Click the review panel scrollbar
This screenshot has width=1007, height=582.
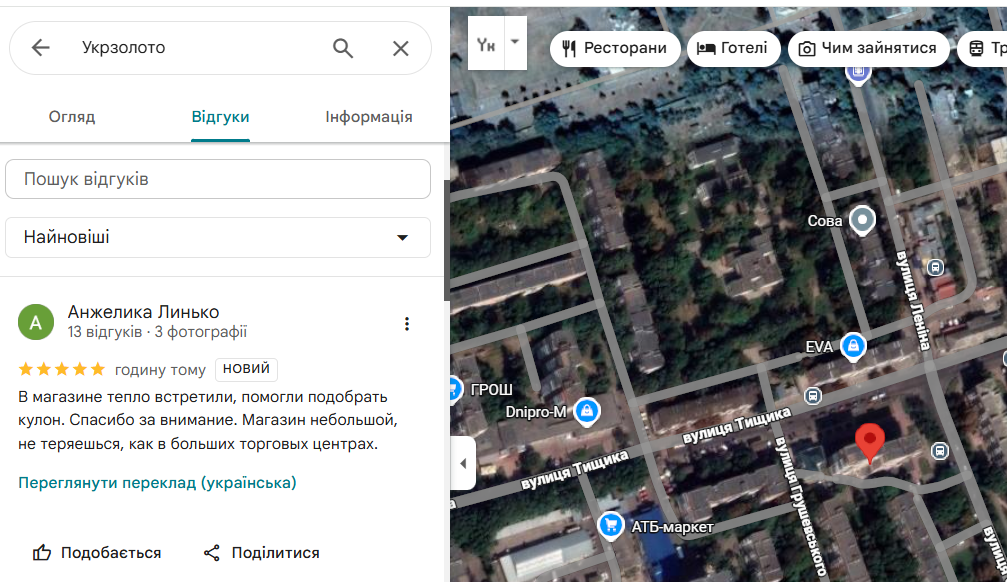point(446,241)
